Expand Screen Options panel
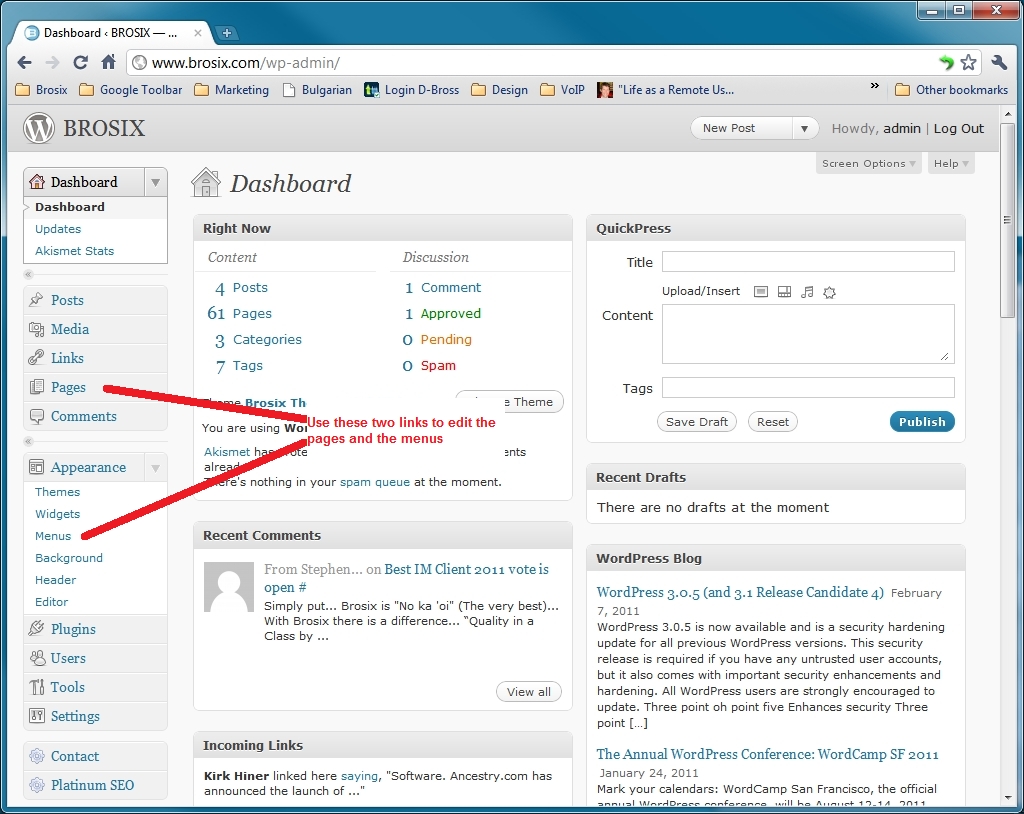Viewport: 1024px width, 814px height. [x=868, y=163]
